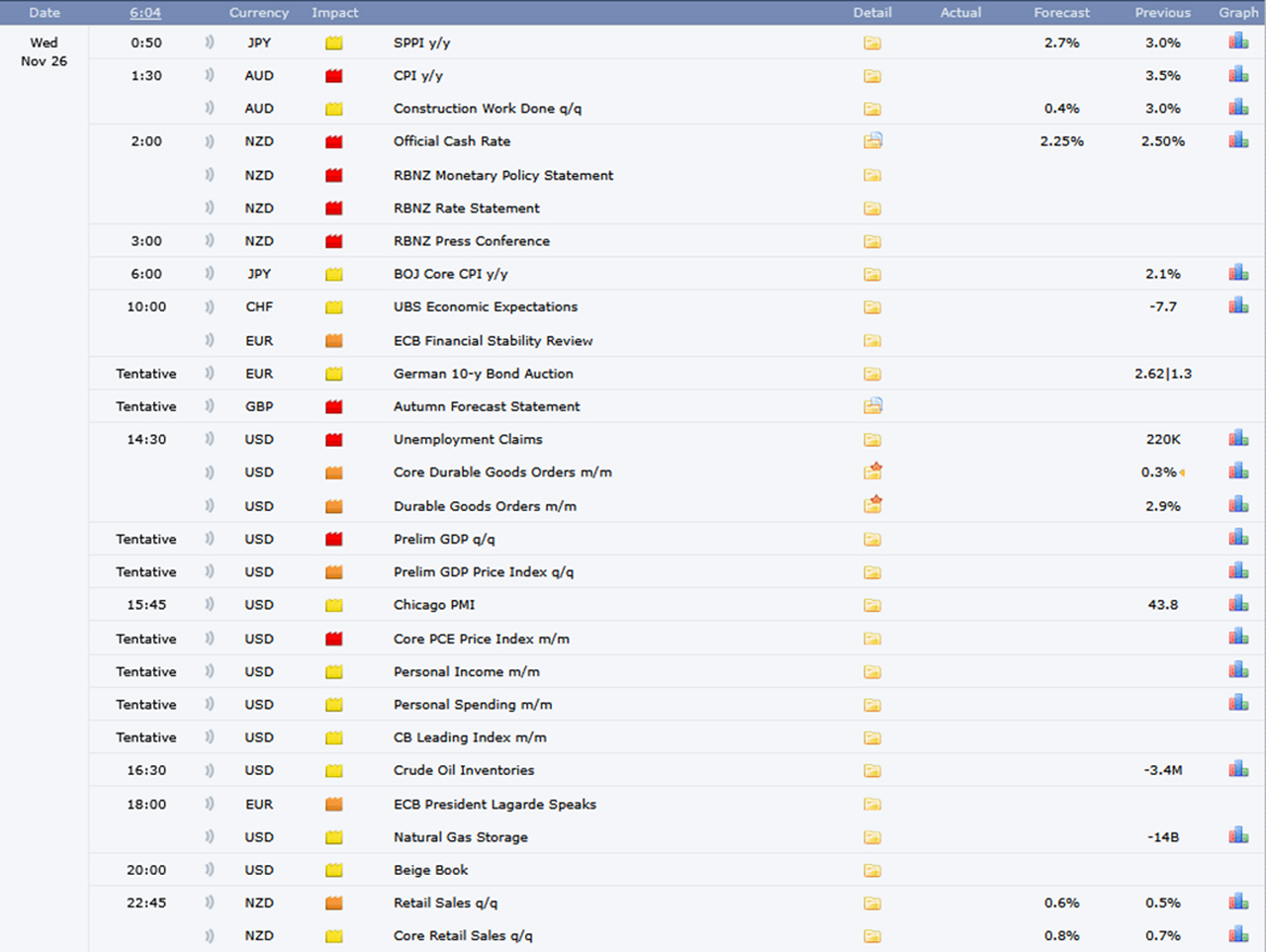Open graph for Chicago PMI
Image resolution: width=1266 pixels, height=952 pixels.
(x=1238, y=604)
